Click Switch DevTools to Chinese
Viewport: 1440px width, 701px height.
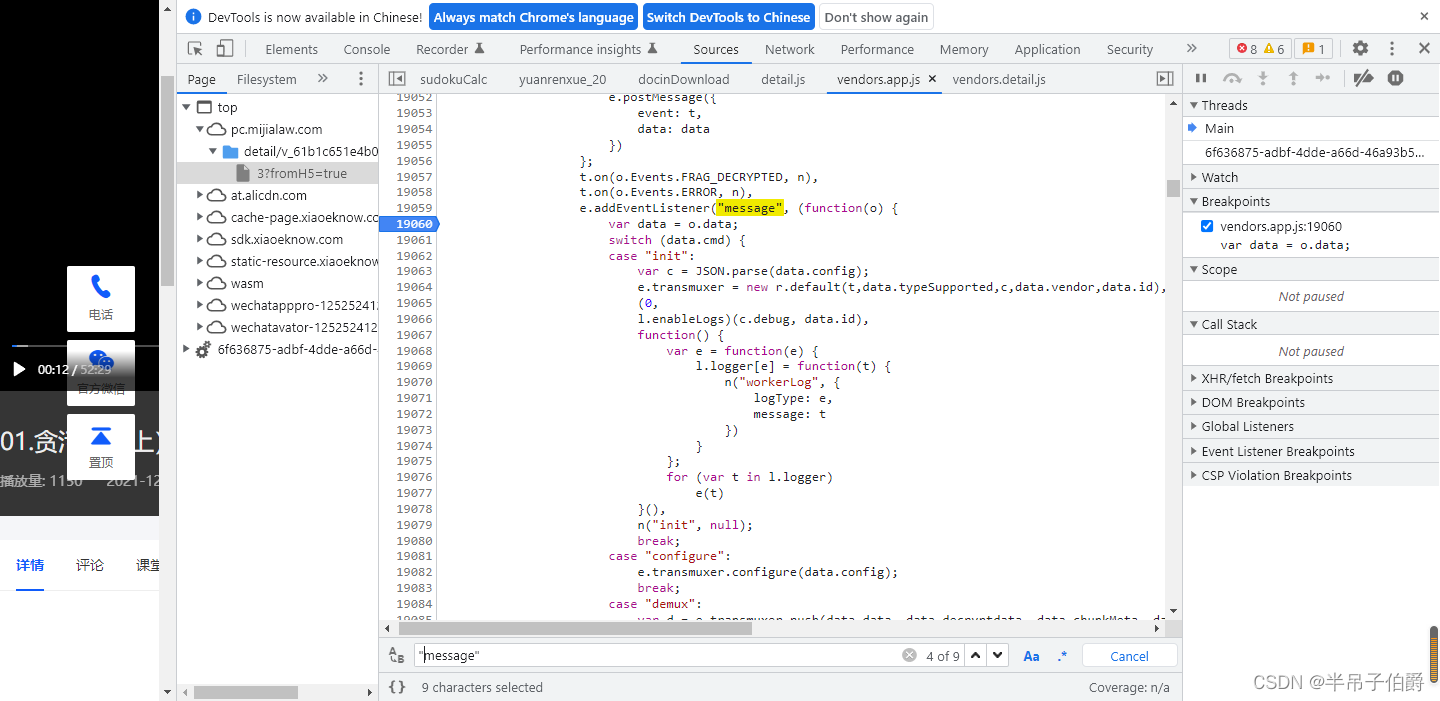(728, 17)
